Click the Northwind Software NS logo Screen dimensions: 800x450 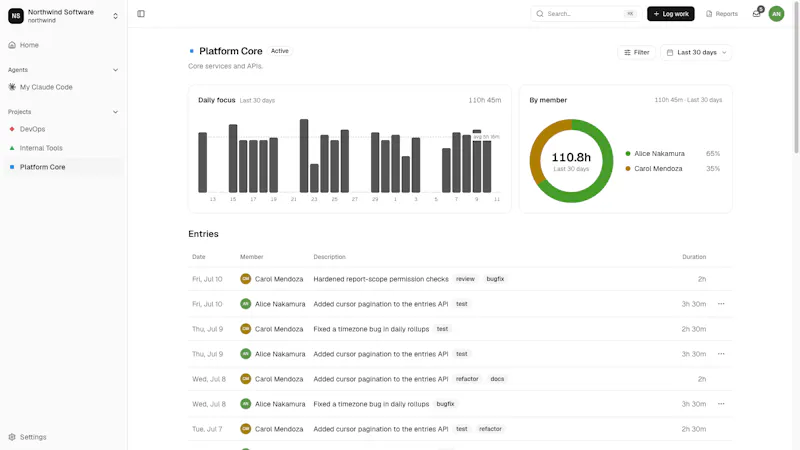tap(16, 16)
